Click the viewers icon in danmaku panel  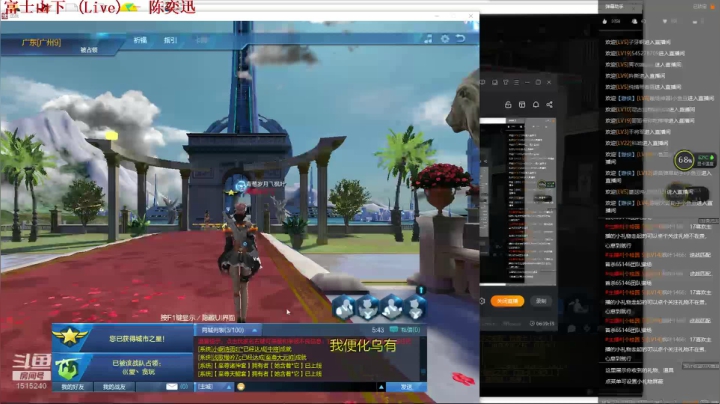[x=635, y=21]
